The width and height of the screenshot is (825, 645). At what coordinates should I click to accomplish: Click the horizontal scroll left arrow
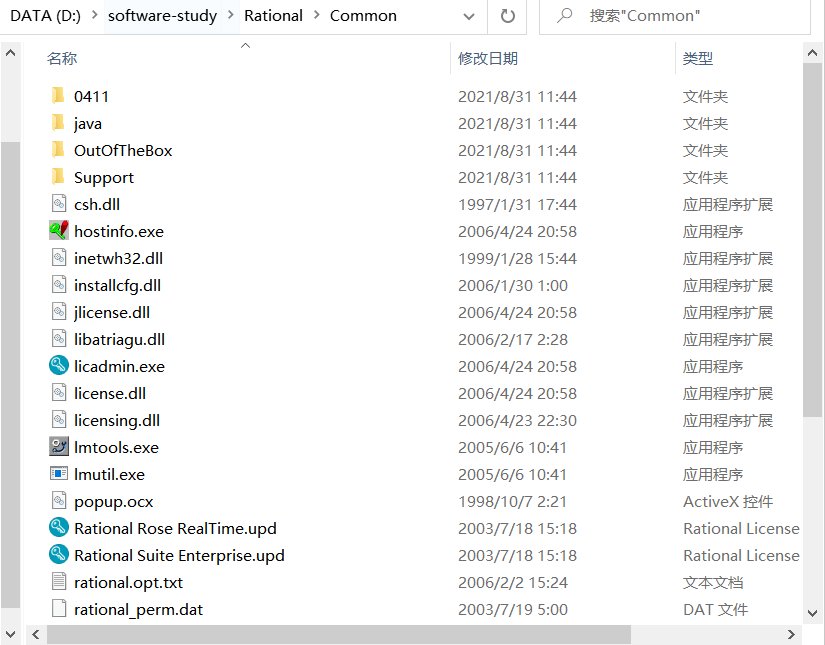[x=36, y=634]
